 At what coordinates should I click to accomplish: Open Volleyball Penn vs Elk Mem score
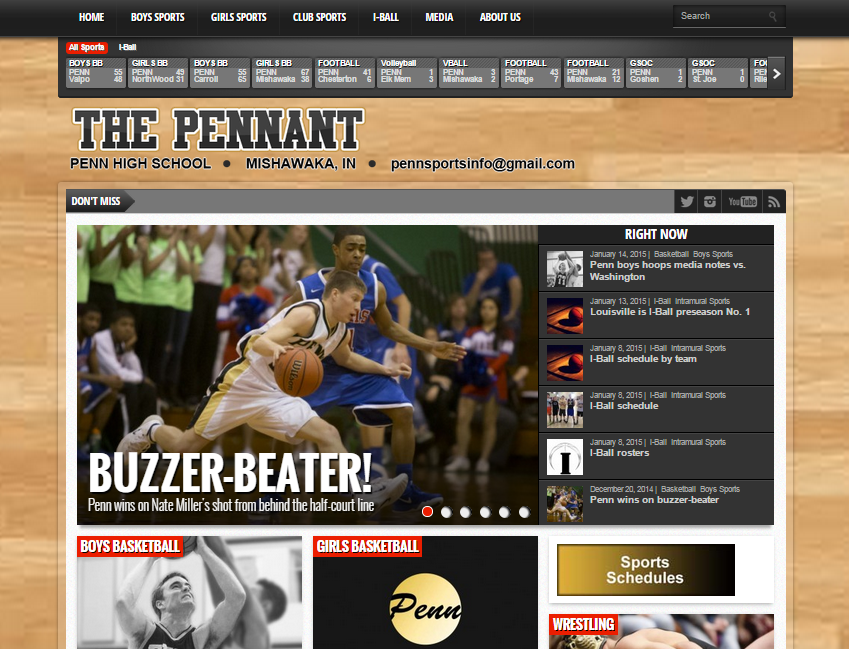click(x=407, y=73)
